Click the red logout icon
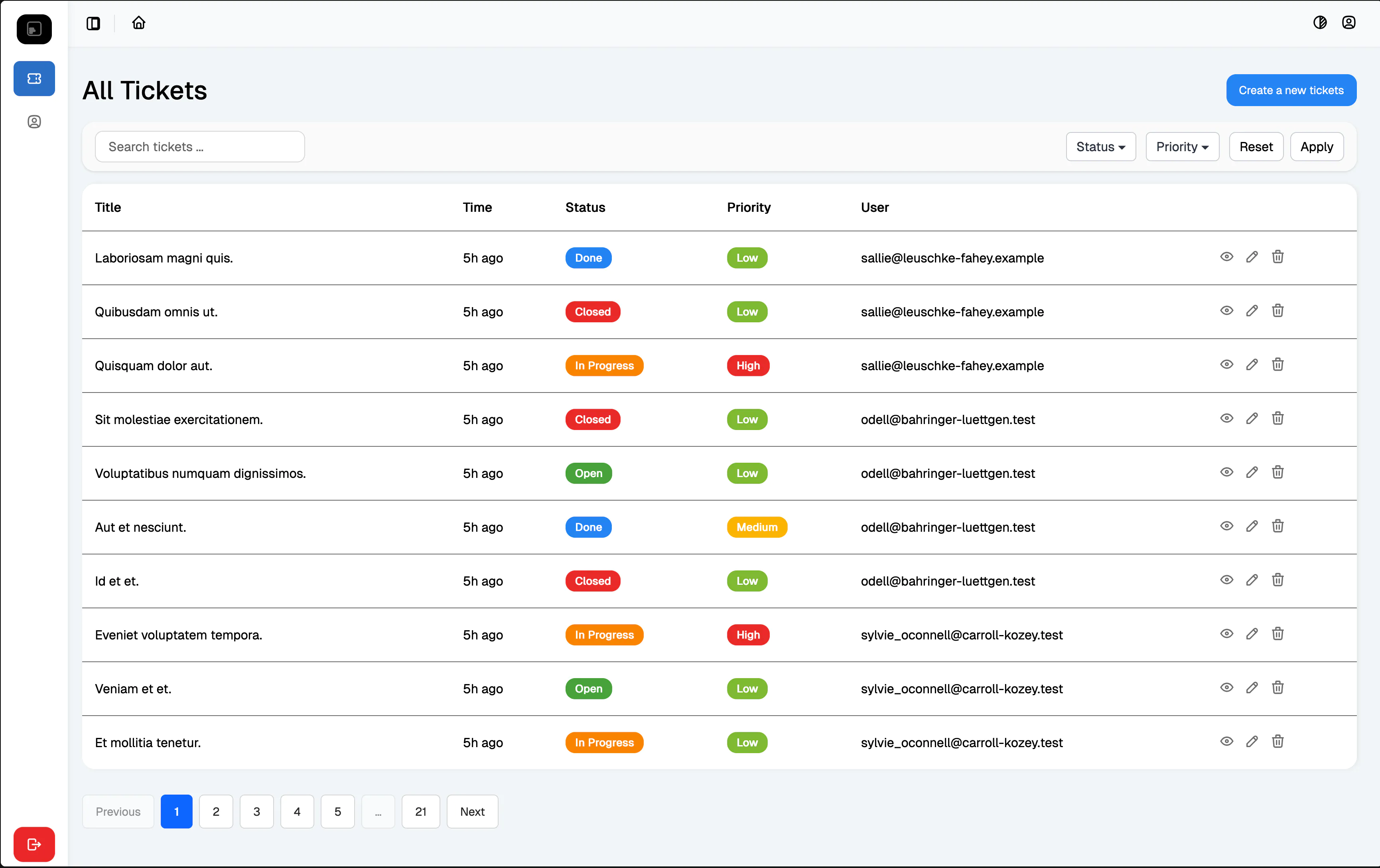This screenshot has height=868, width=1380. 34,844
